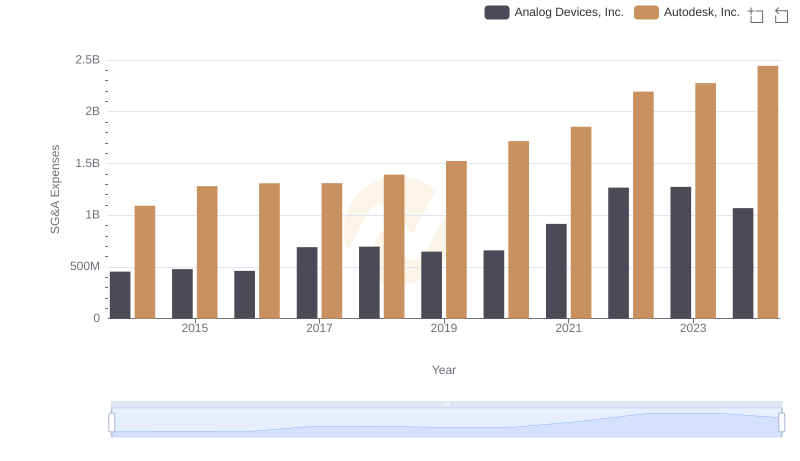The width and height of the screenshot is (800, 461).
Task: Click the Autodesk bar for 2019
Action: tap(457, 240)
